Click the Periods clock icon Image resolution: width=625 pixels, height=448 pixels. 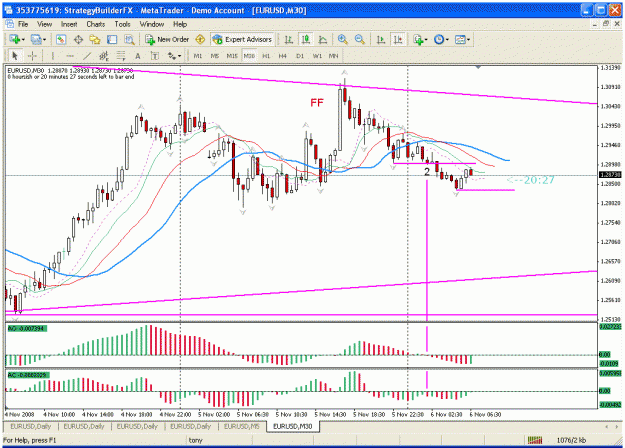439,39
